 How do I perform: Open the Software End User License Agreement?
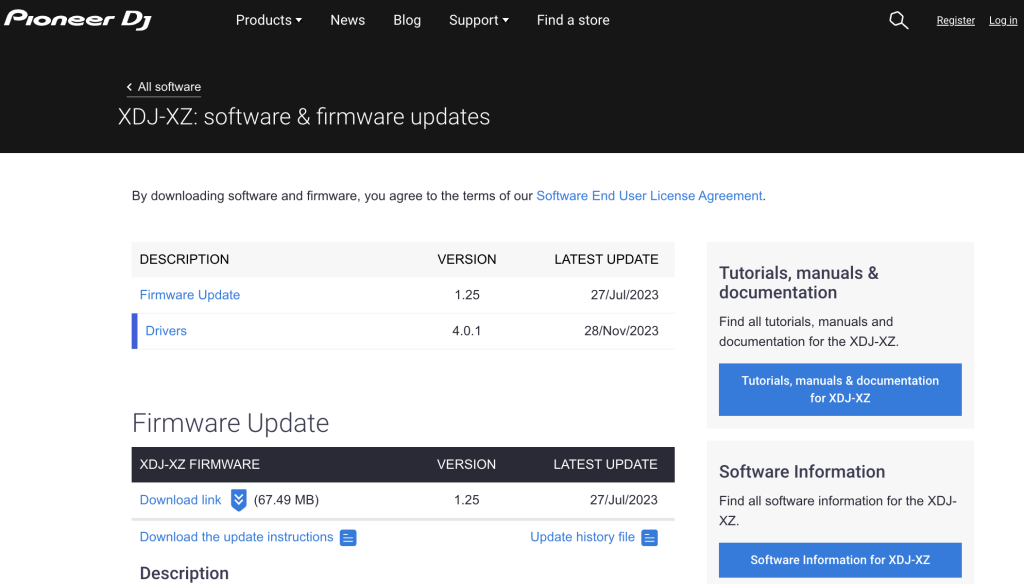[x=649, y=195]
